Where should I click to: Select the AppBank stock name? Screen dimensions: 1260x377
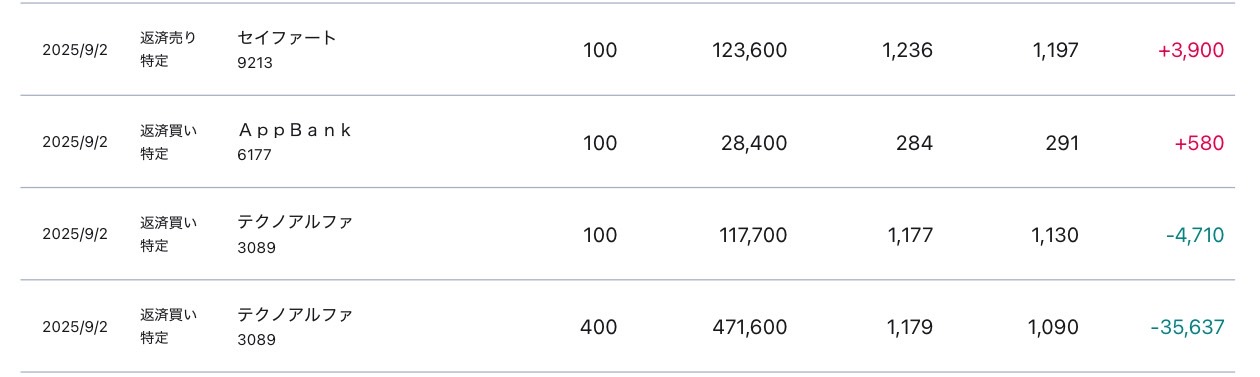[294, 130]
